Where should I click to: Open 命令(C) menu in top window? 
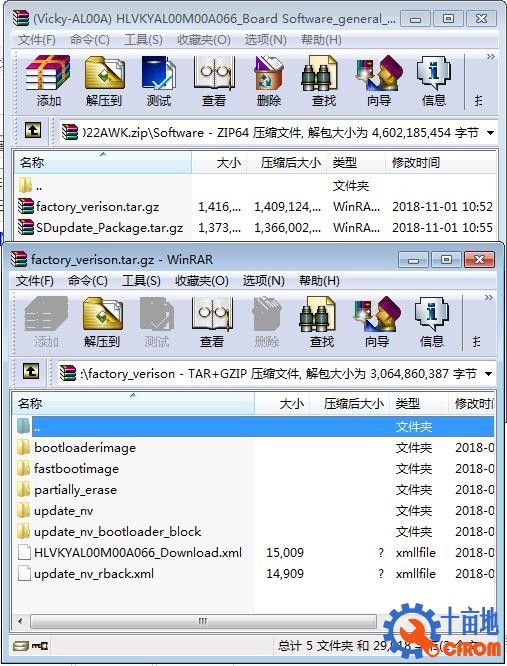[90, 40]
